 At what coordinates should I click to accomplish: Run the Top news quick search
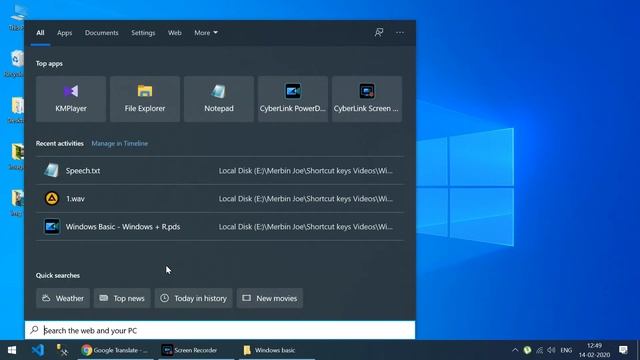pyautogui.click(x=122, y=298)
